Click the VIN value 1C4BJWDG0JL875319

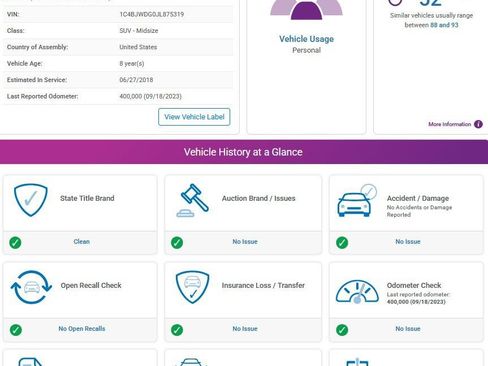152,14
